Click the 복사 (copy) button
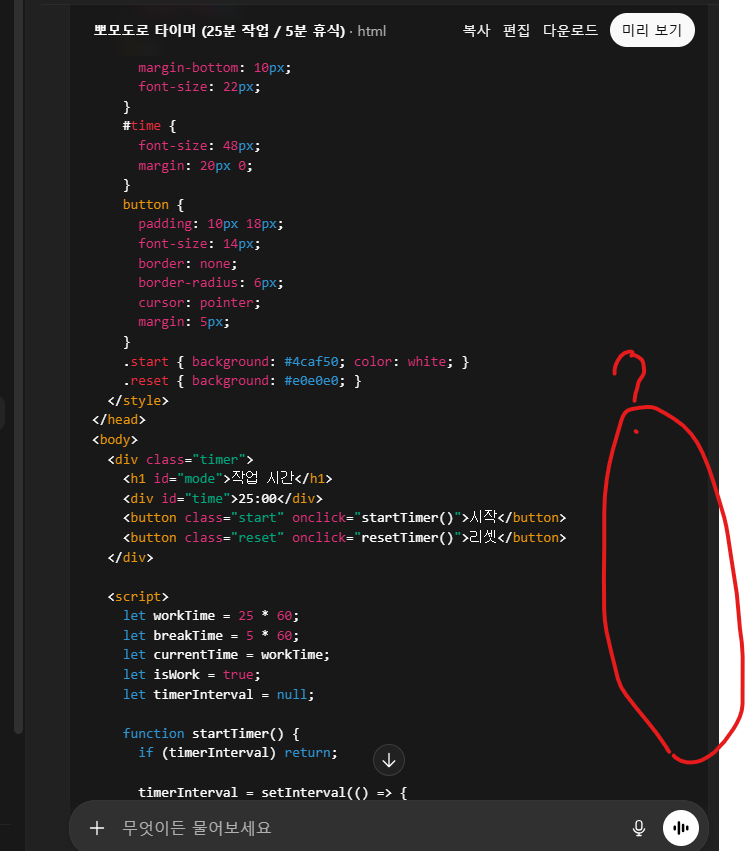 point(476,30)
